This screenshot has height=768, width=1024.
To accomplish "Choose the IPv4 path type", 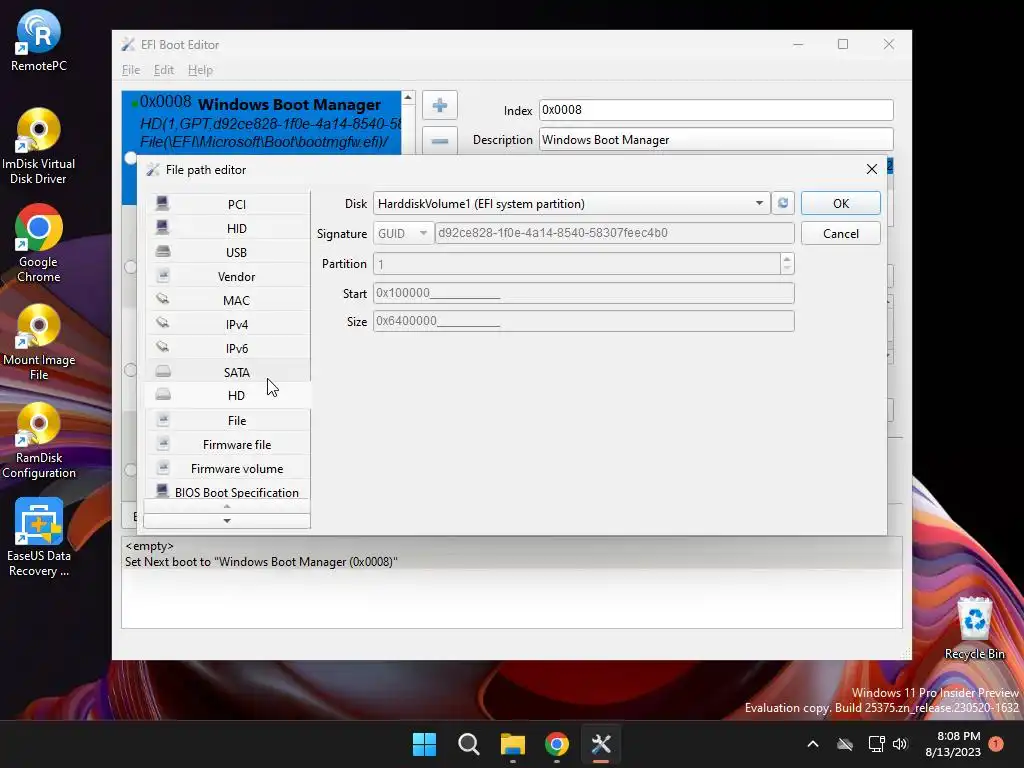I will point(227,325).
